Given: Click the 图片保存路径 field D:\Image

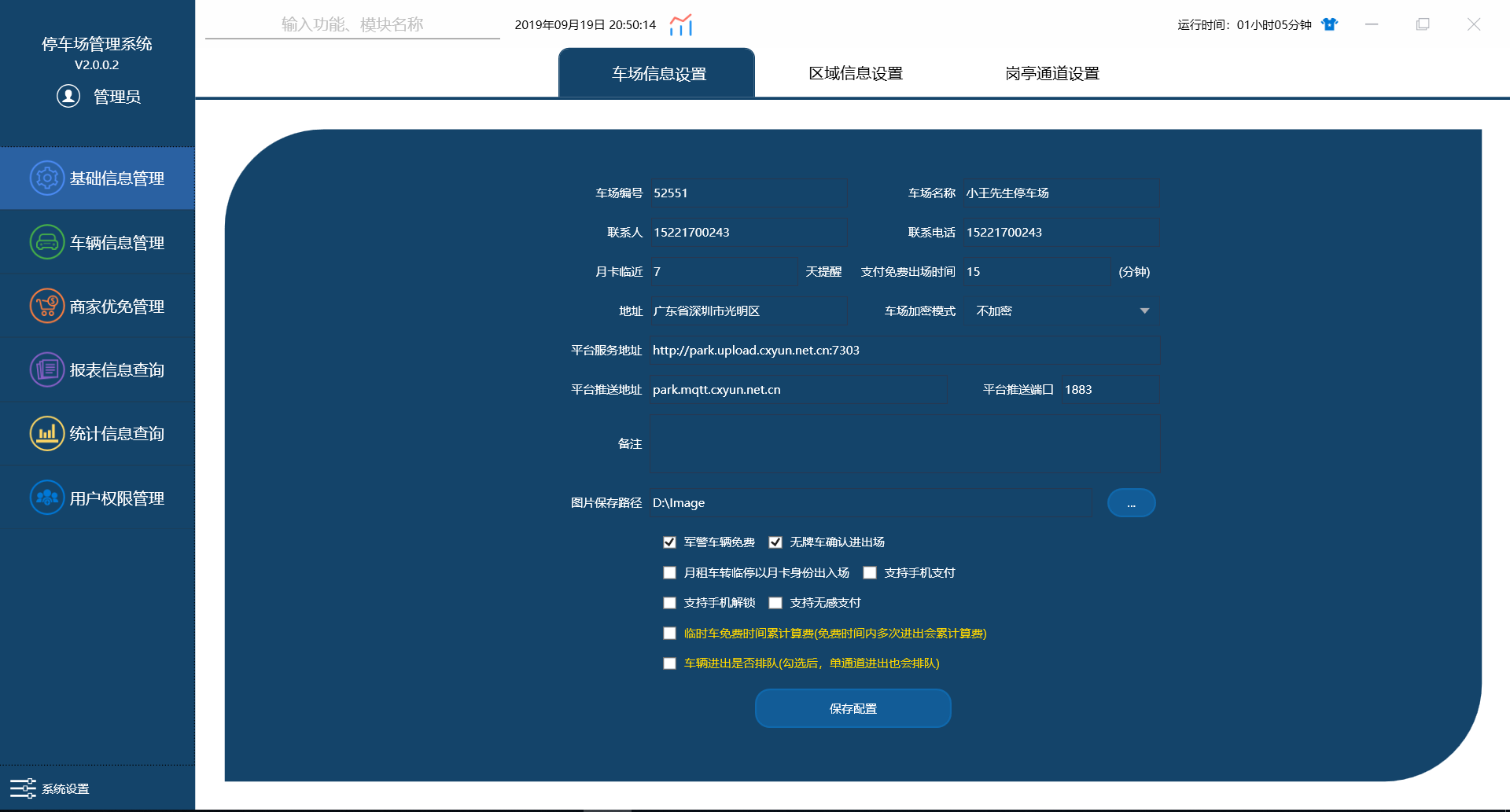Looking at the screenshot, I should coord(871,503).
